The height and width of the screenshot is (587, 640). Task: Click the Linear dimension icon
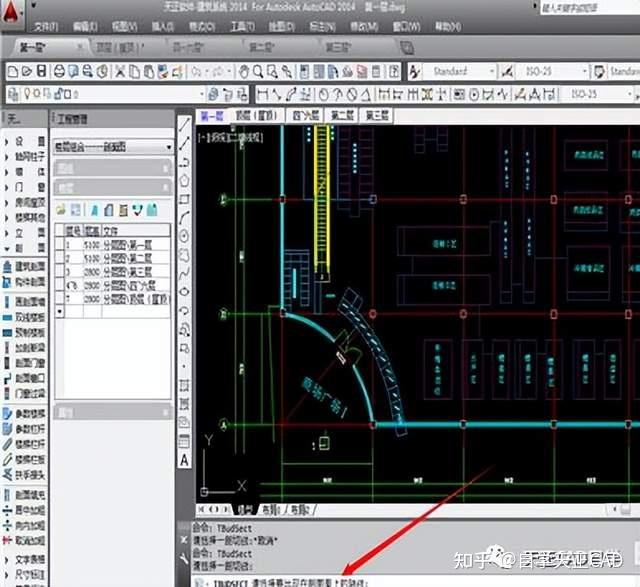[263, 95]
